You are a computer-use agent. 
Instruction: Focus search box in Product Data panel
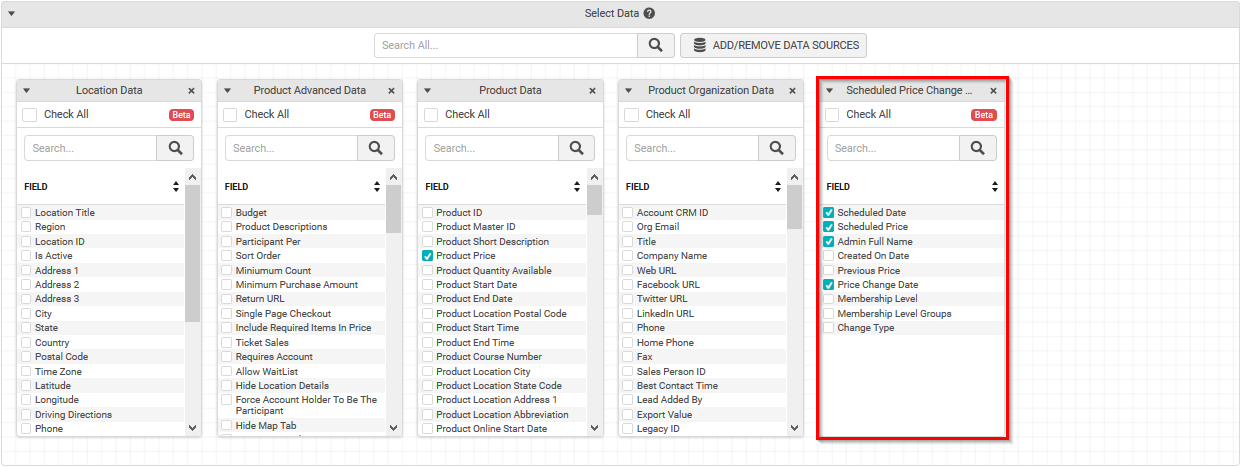point(492,148)
